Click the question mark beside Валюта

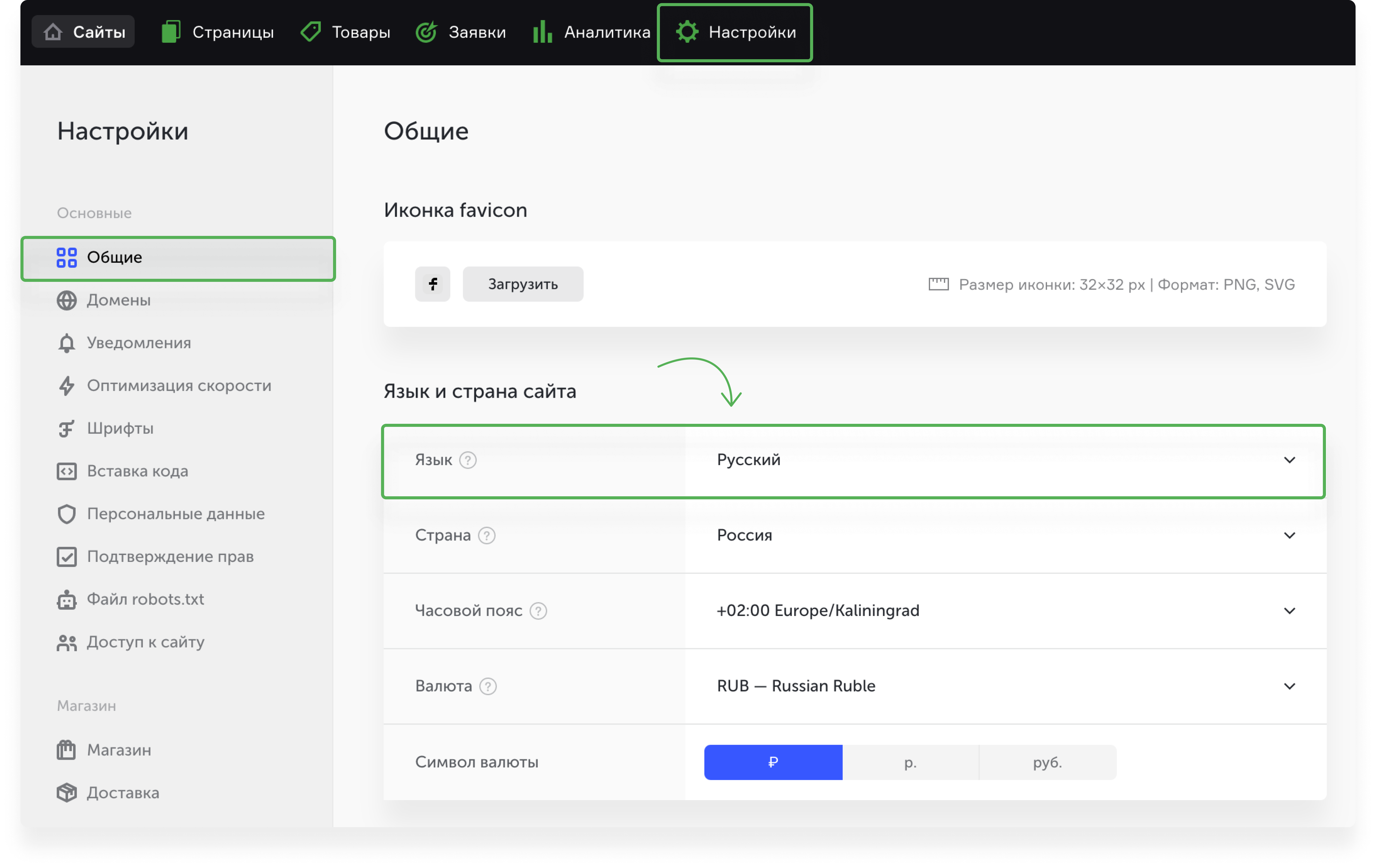[x=488, y=686]
